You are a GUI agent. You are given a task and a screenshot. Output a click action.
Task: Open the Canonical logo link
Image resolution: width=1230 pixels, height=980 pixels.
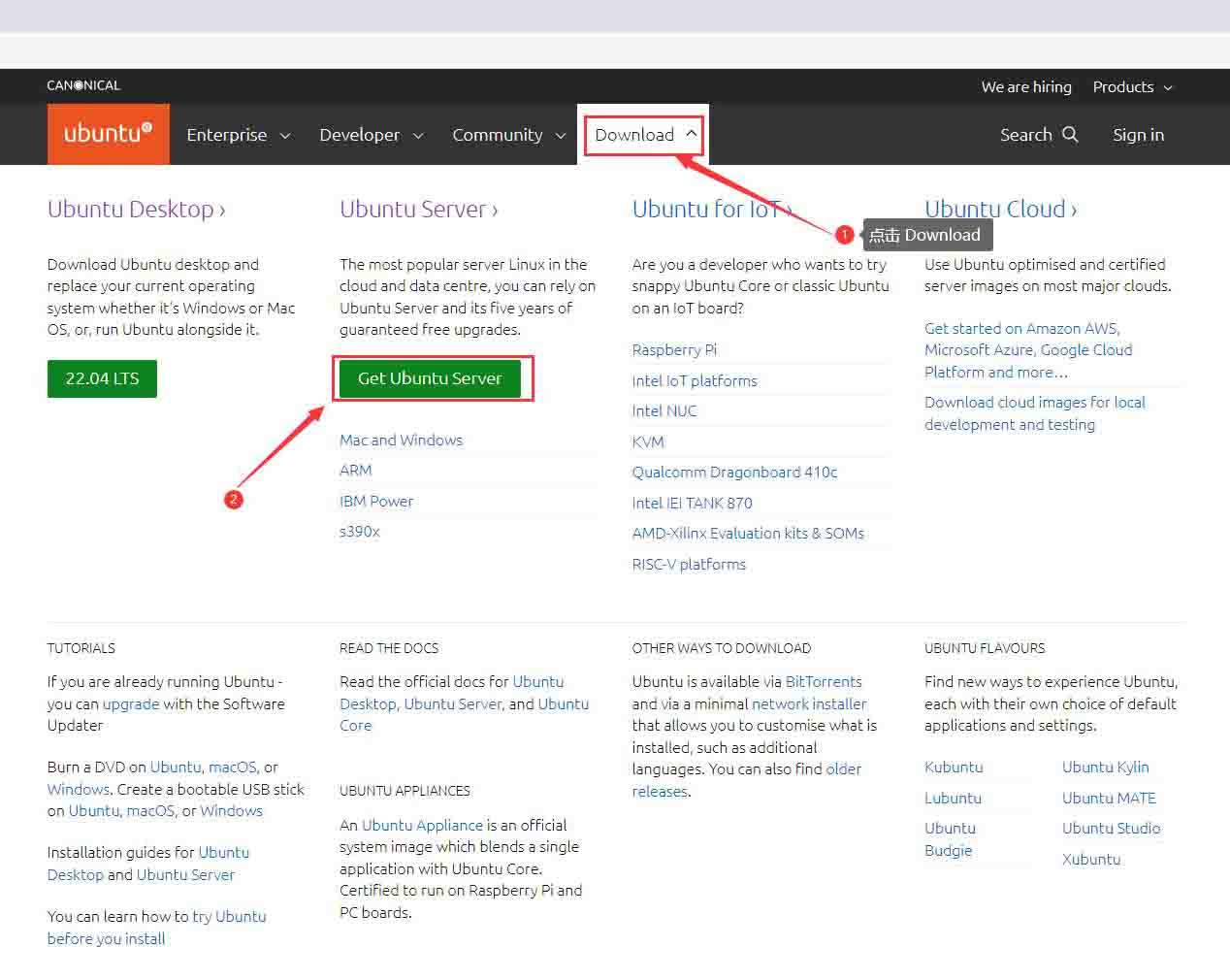point(83,85)
